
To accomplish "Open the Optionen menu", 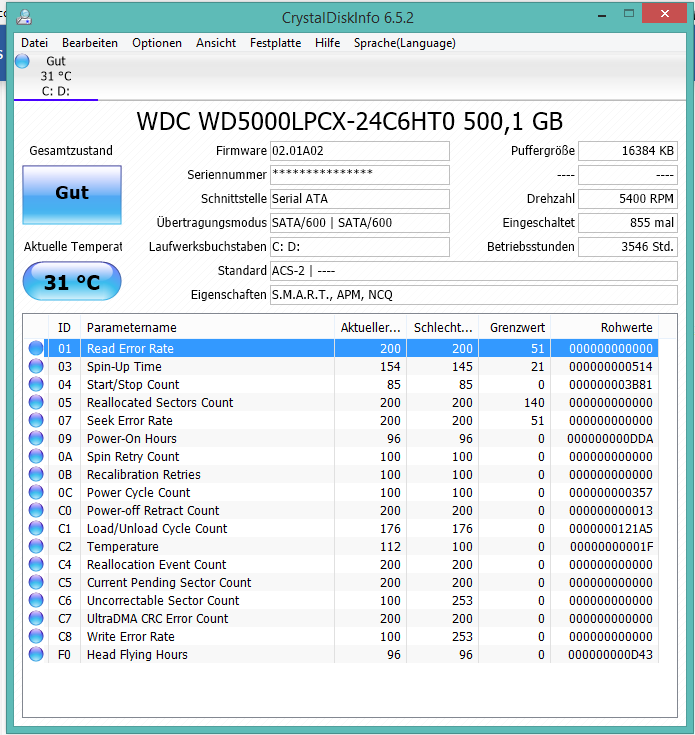I will (x=157, y=43).
